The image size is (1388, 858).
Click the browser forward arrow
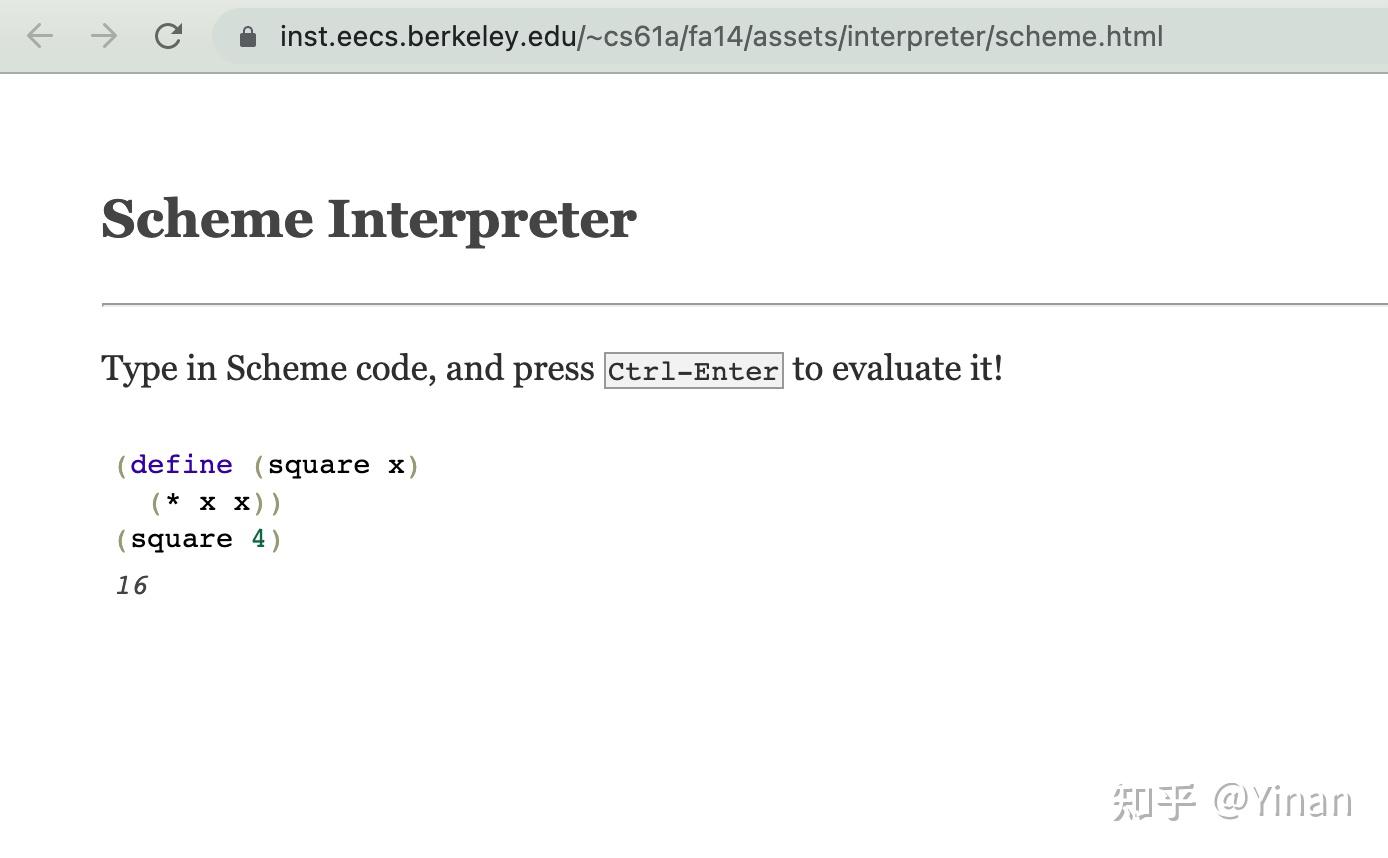104,37
